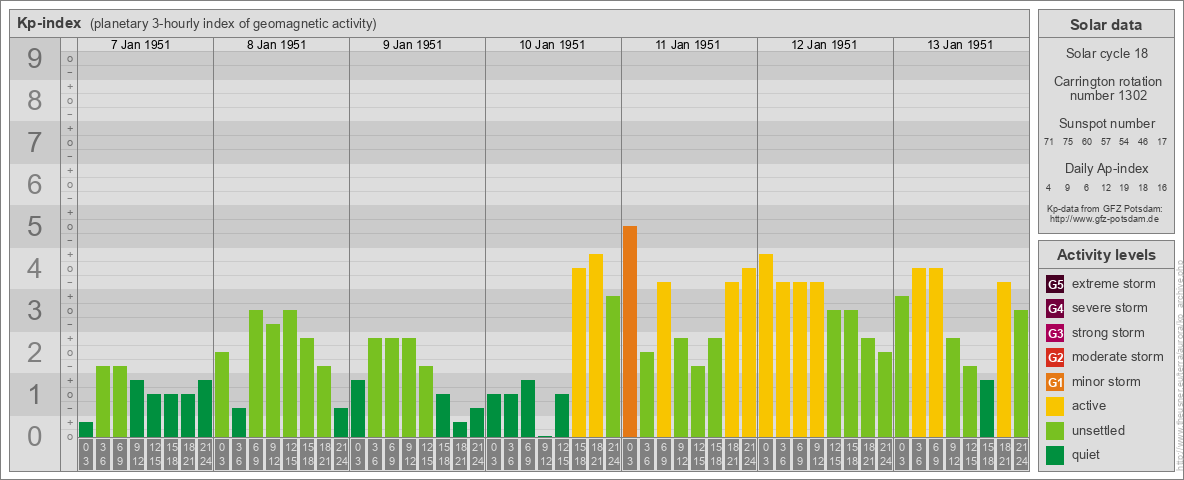Click the G5 extreme storm badge
The height and width of the screenshot is (480, 1184).
(1055, 285)
